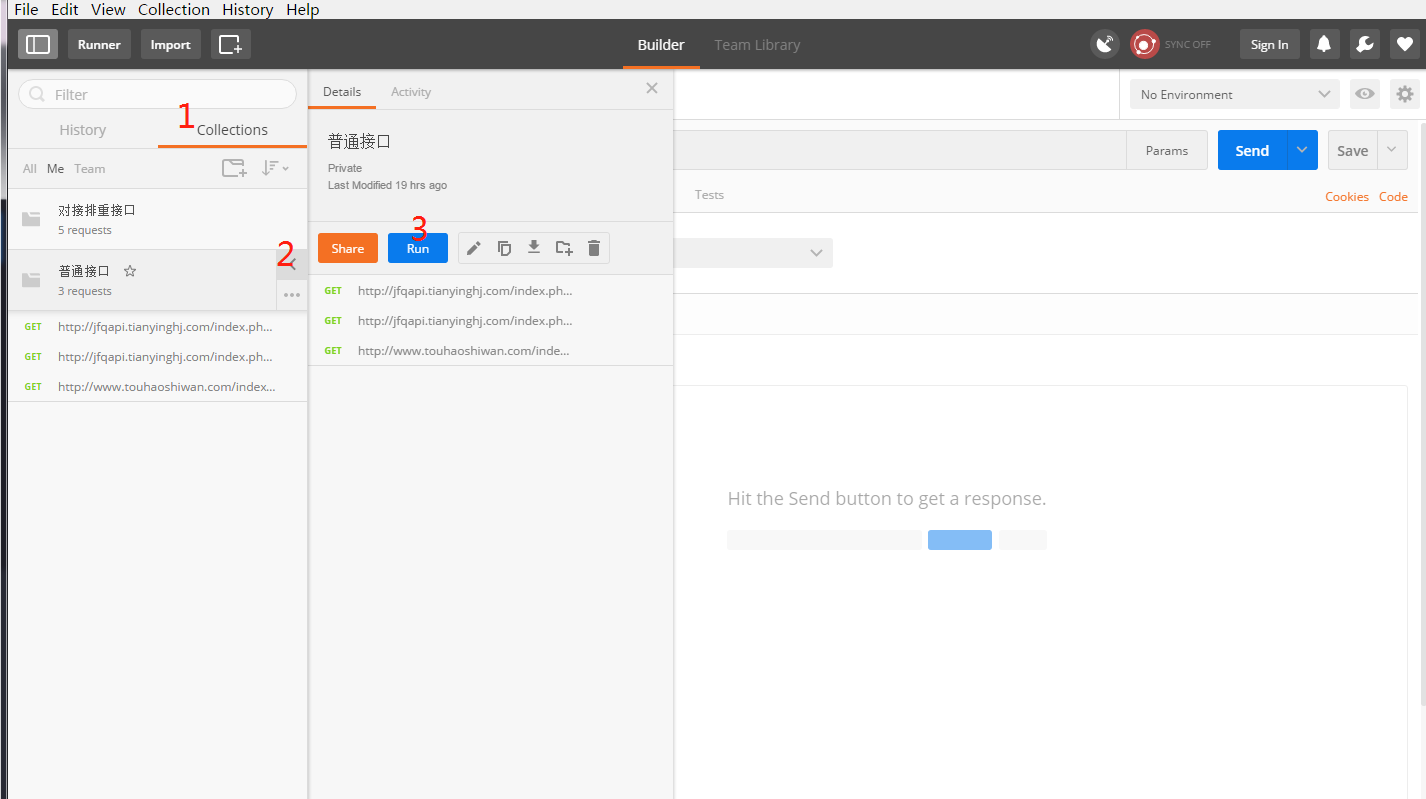
Task: Filter collections by Me
Action: (56, 168)
